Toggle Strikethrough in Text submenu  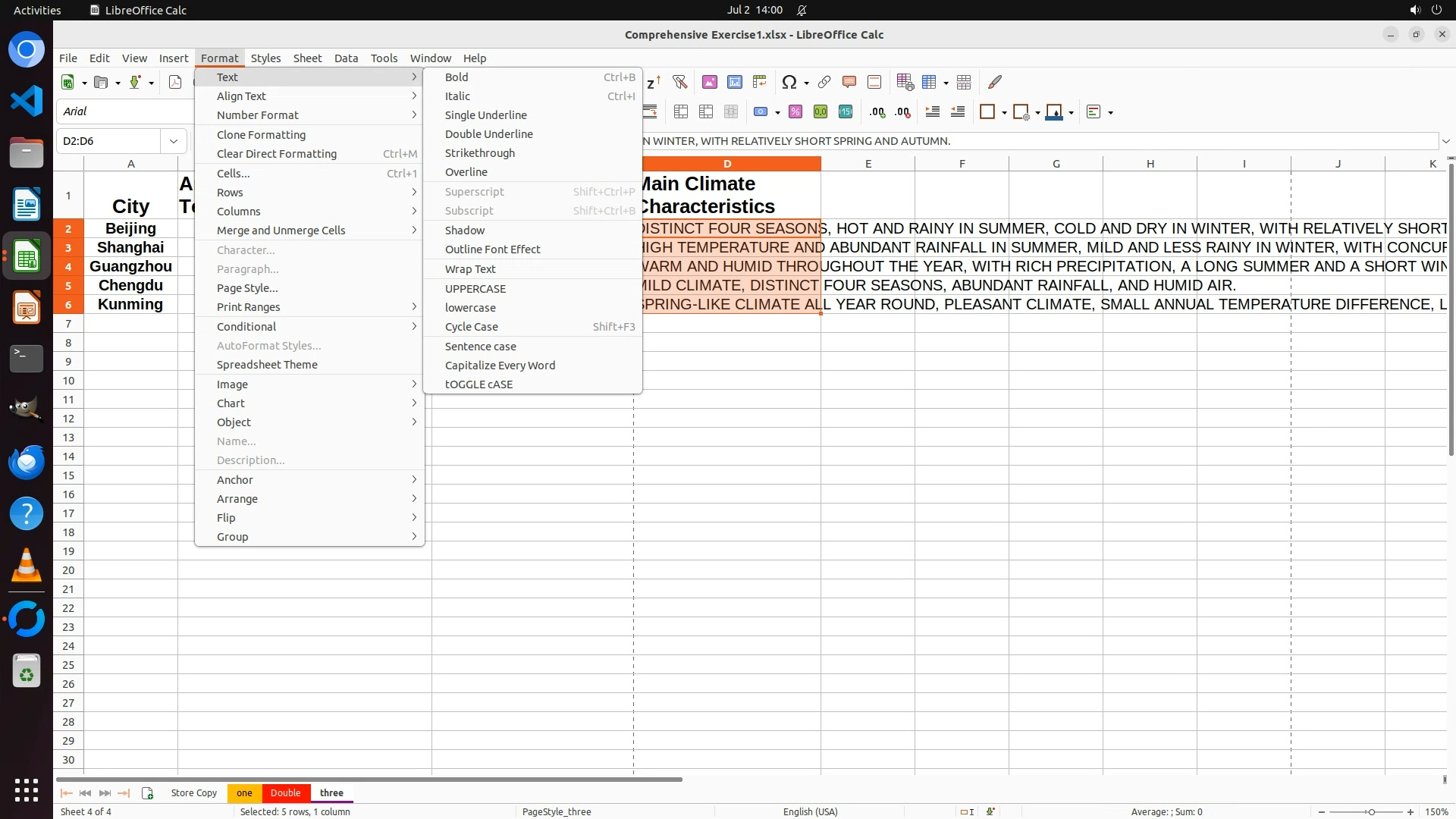479,153
